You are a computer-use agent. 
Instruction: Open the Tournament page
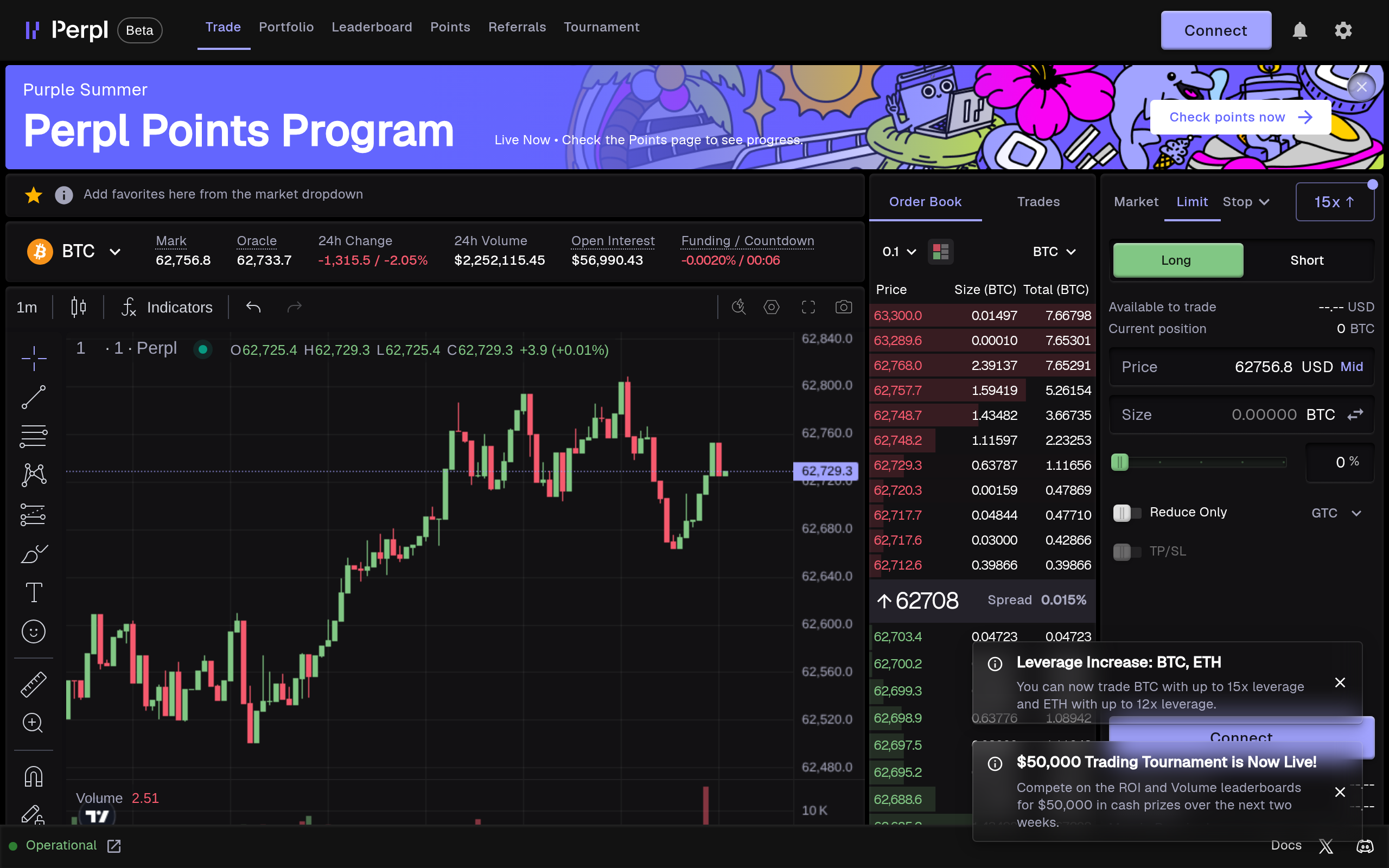click(601, 27)
